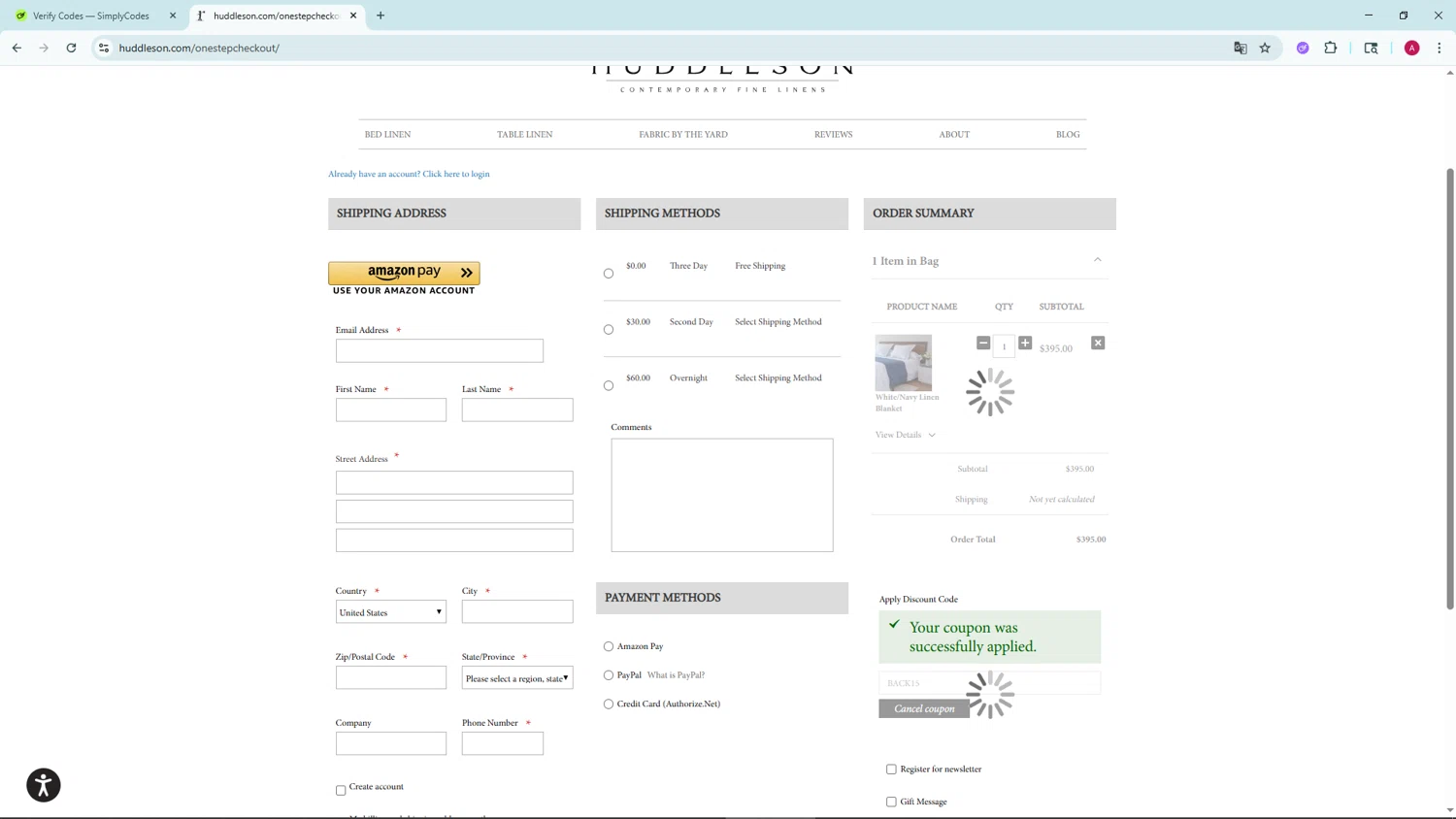Choose PayPal payment method
This screenshot has width=1456, height=819.
[609, 675]
